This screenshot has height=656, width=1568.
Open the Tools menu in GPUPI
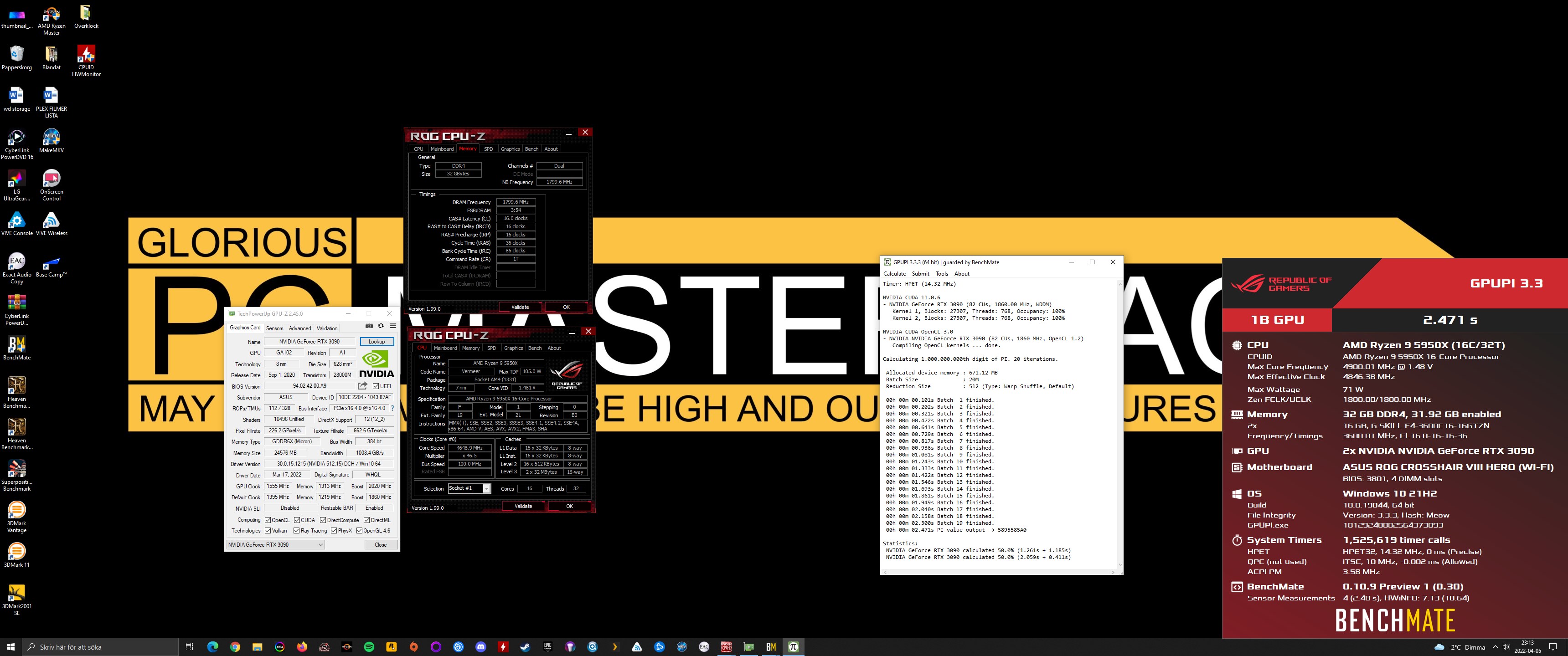coord(942,274)
